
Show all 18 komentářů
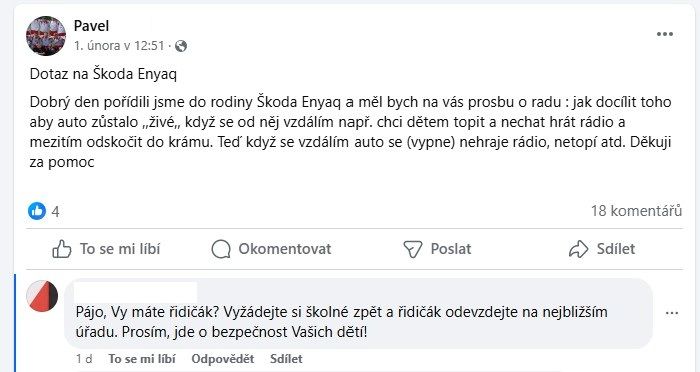pos(637,211)
